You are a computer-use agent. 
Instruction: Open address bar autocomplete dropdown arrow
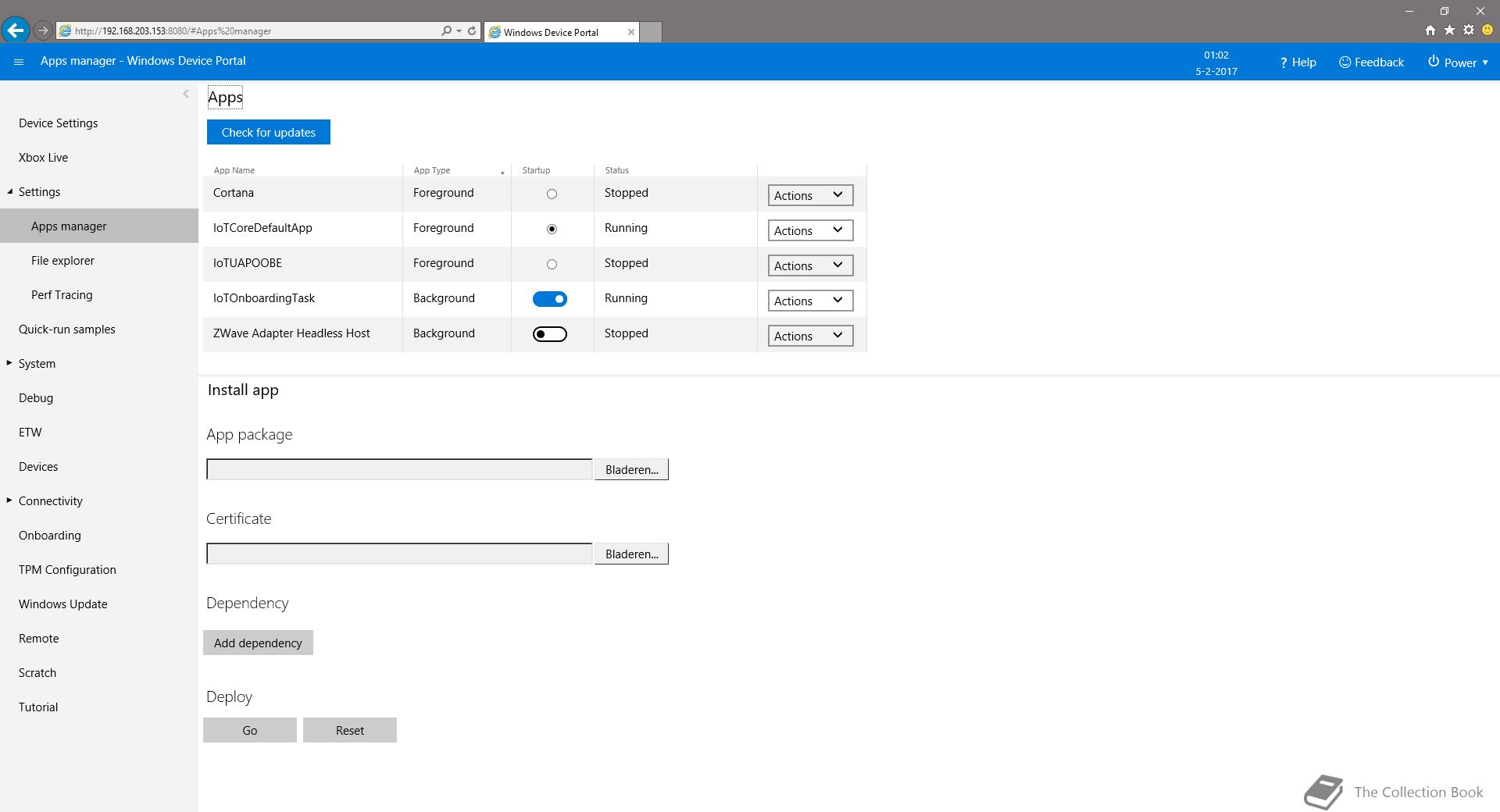point(459,31)
